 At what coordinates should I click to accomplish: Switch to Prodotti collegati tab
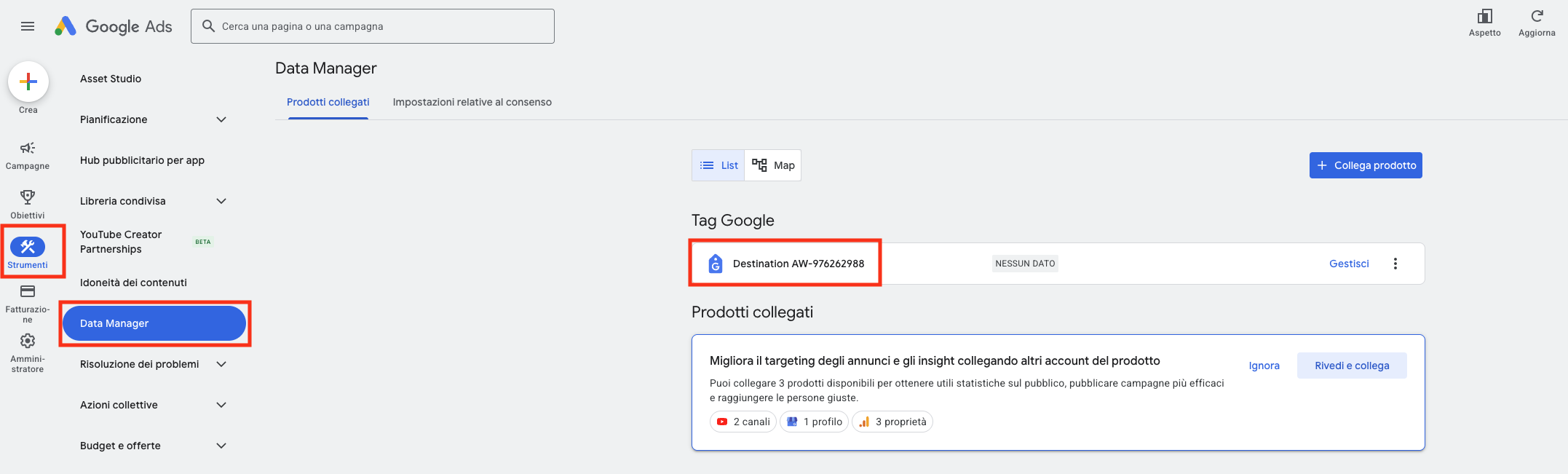point(328,102)
